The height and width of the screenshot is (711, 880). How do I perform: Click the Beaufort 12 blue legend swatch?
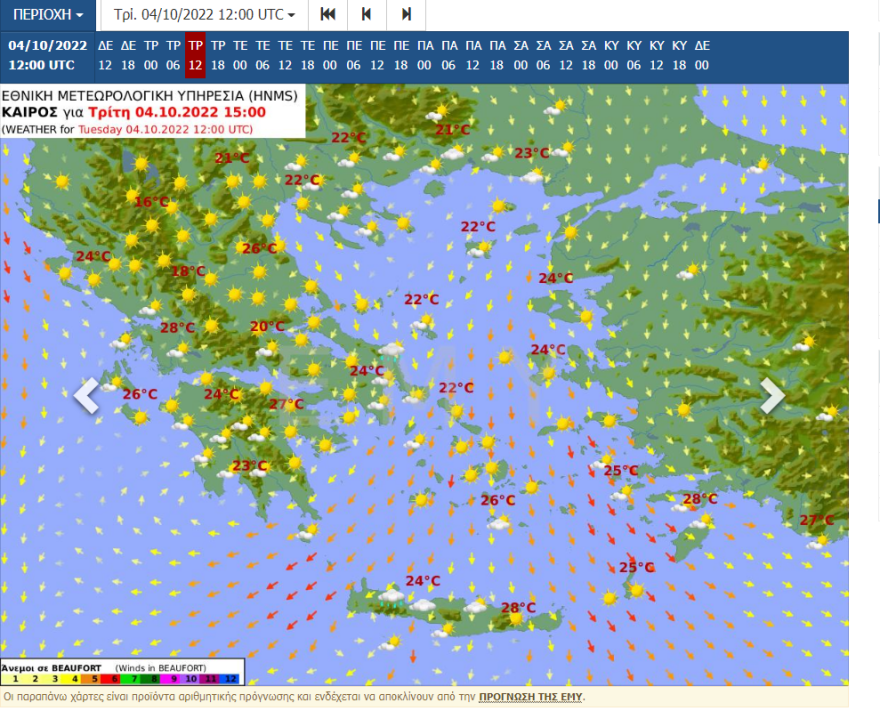click(233, 678)
